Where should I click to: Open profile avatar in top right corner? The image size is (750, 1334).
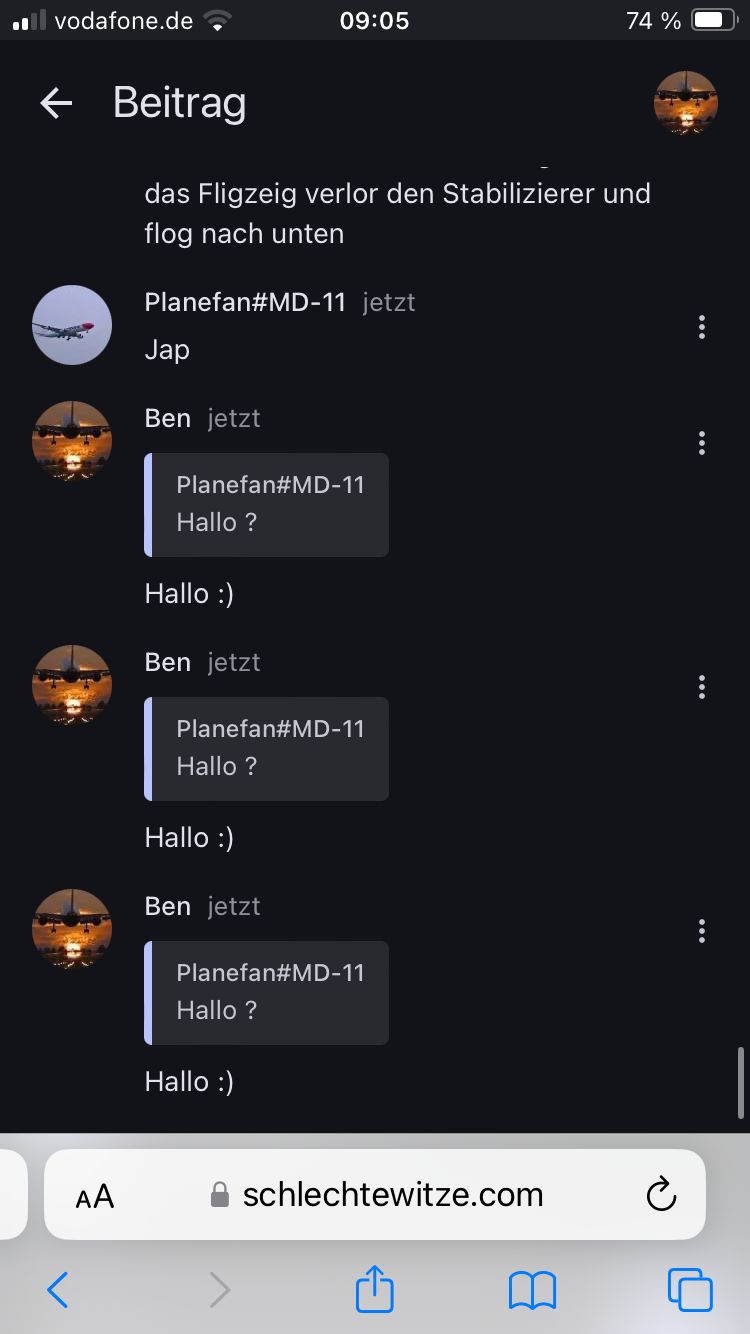point(686,103)
